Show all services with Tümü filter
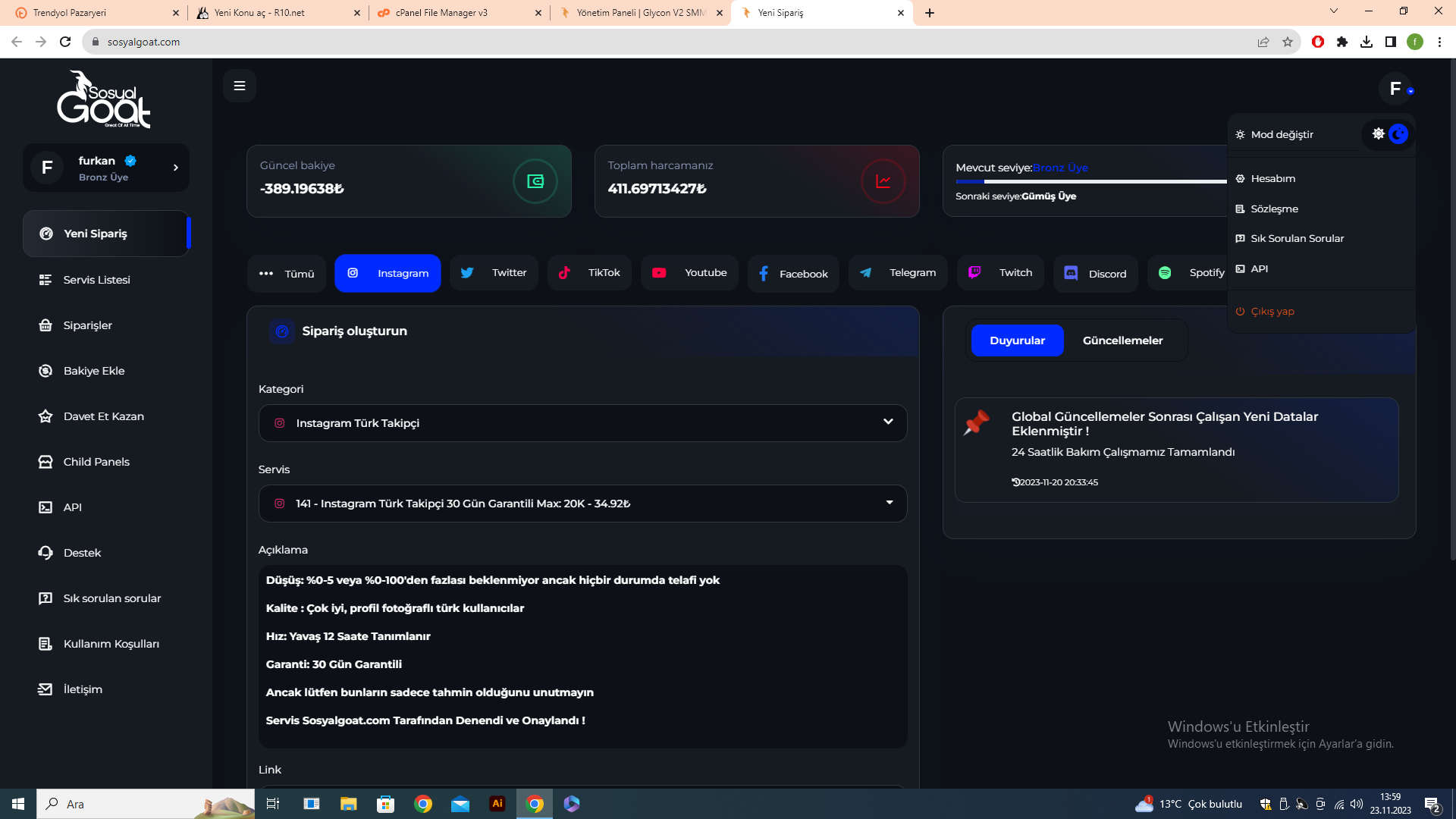This screenshot has height=819, width=1456. click(x=287, y=274)
